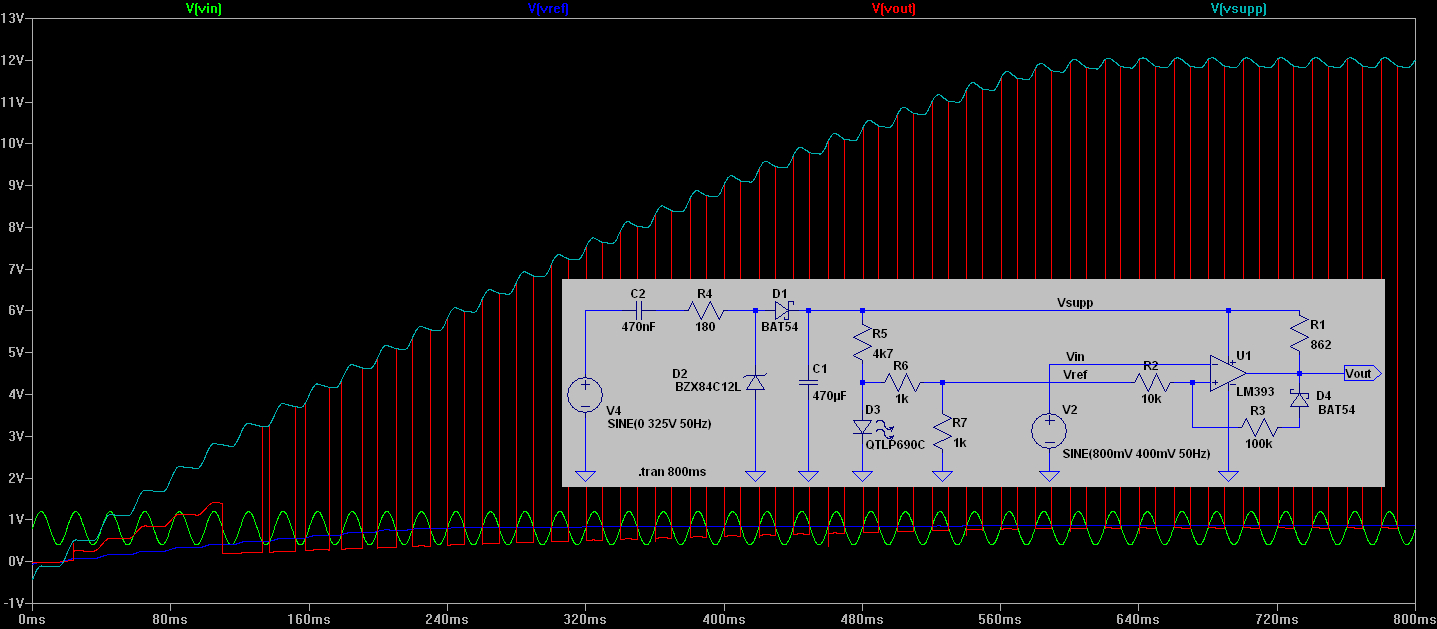The width and height of the screenshot is (1437, 629).
Task: Click the 10k value of R2
Action: (x=1151, y=398)
